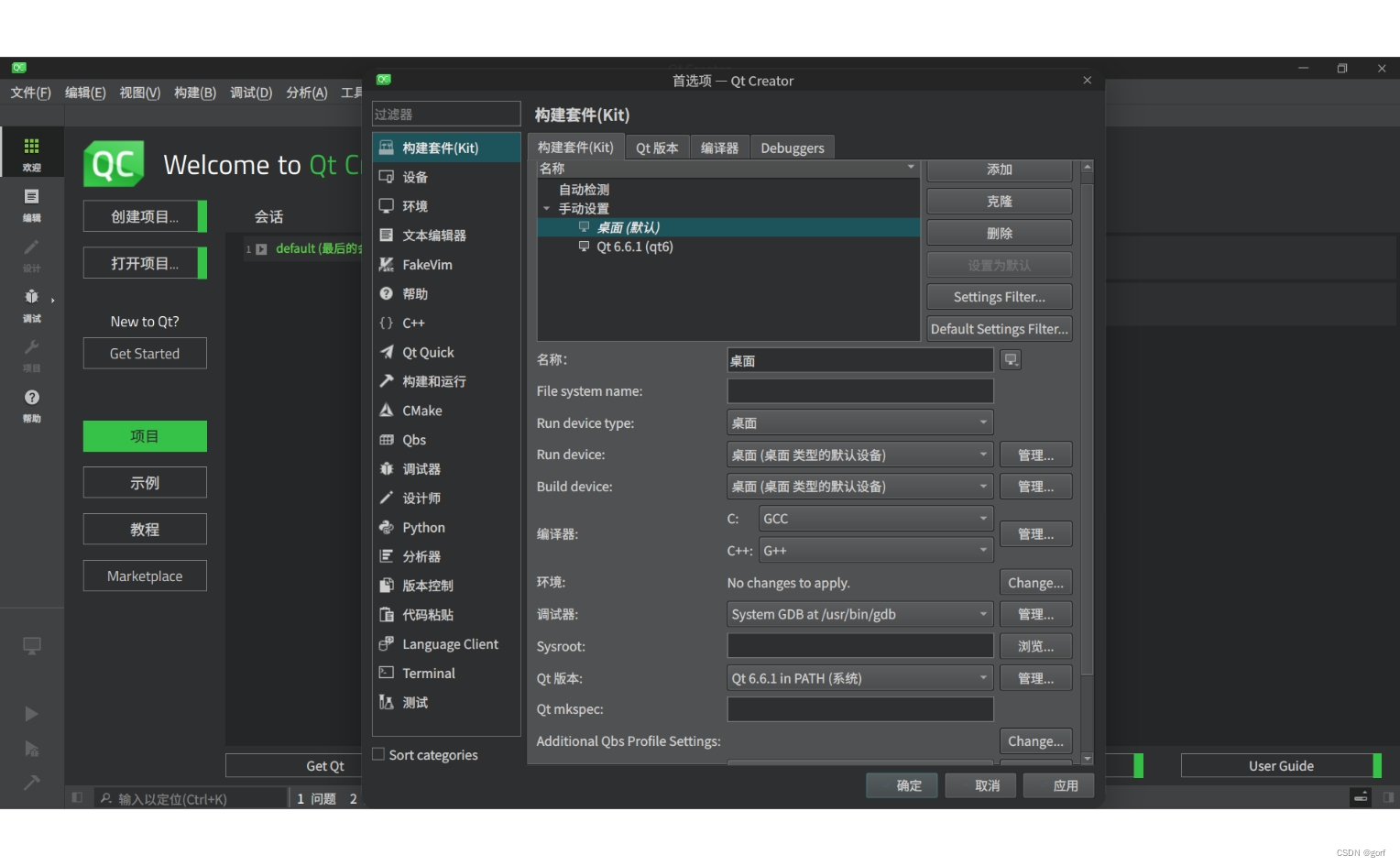The width and height of the screenshot is (1400, 866).
Task: Switch to Edit mode icon in sidebar
Action: coord(31,203)
